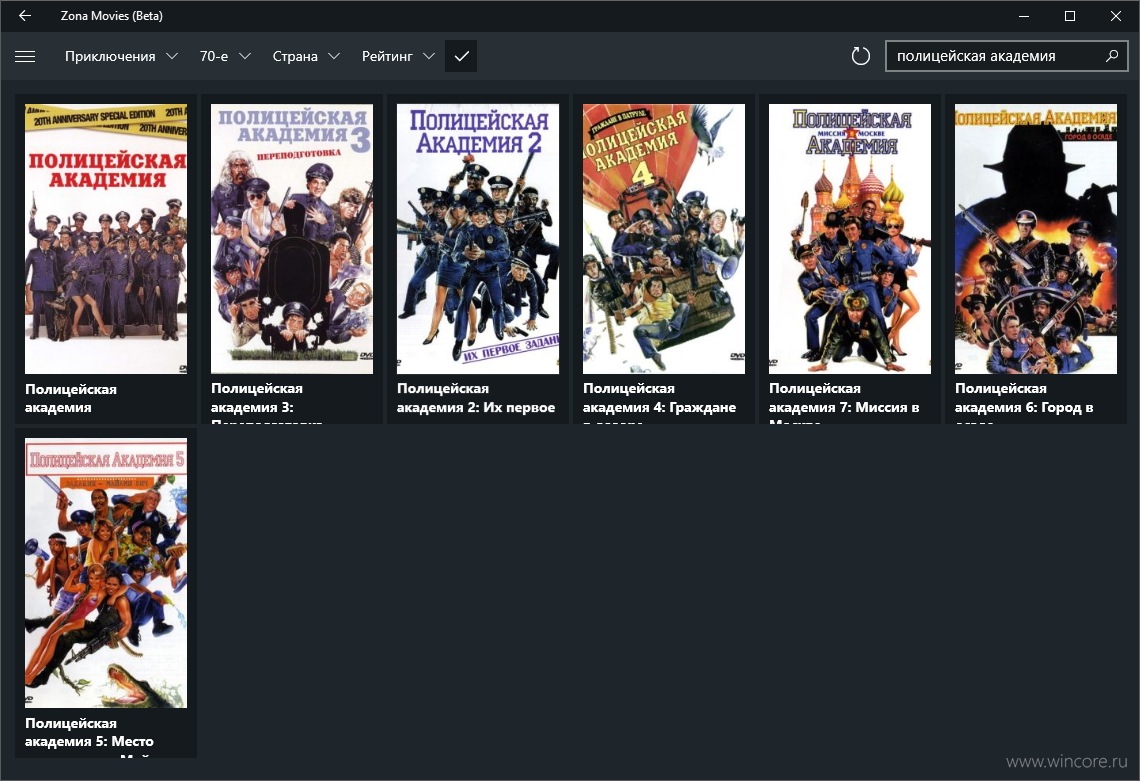Expand the Страна country dropdown
This screenshot has width=1140, height=781.
(x=305, y=56)
